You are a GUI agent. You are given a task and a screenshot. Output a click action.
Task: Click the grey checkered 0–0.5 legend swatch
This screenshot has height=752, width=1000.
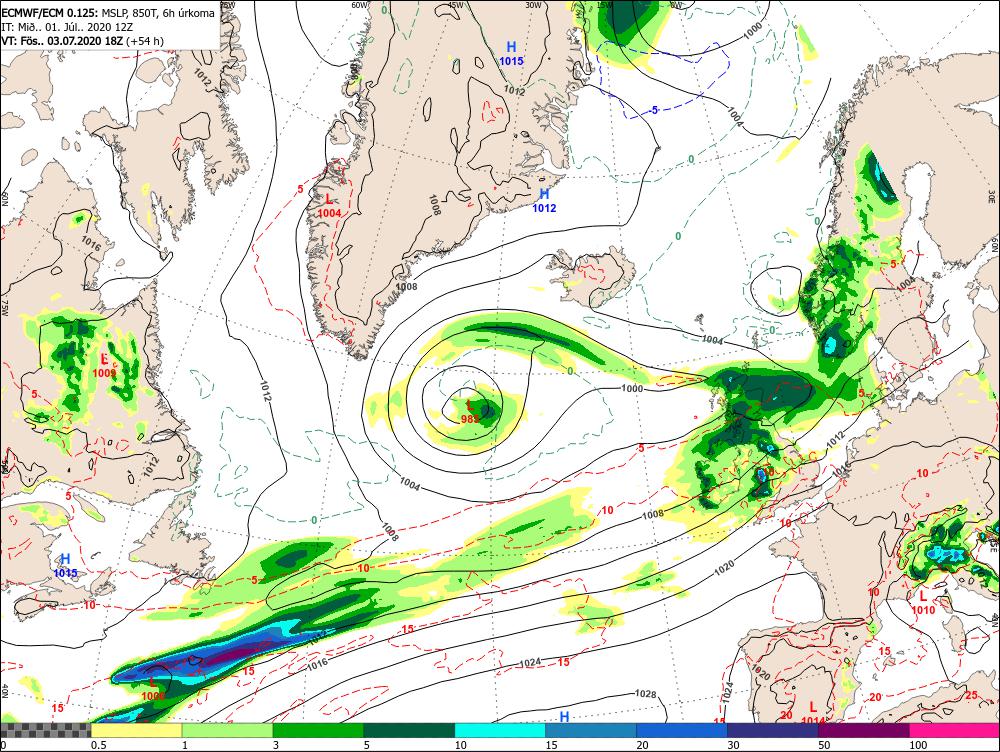[x=45, y=730]
